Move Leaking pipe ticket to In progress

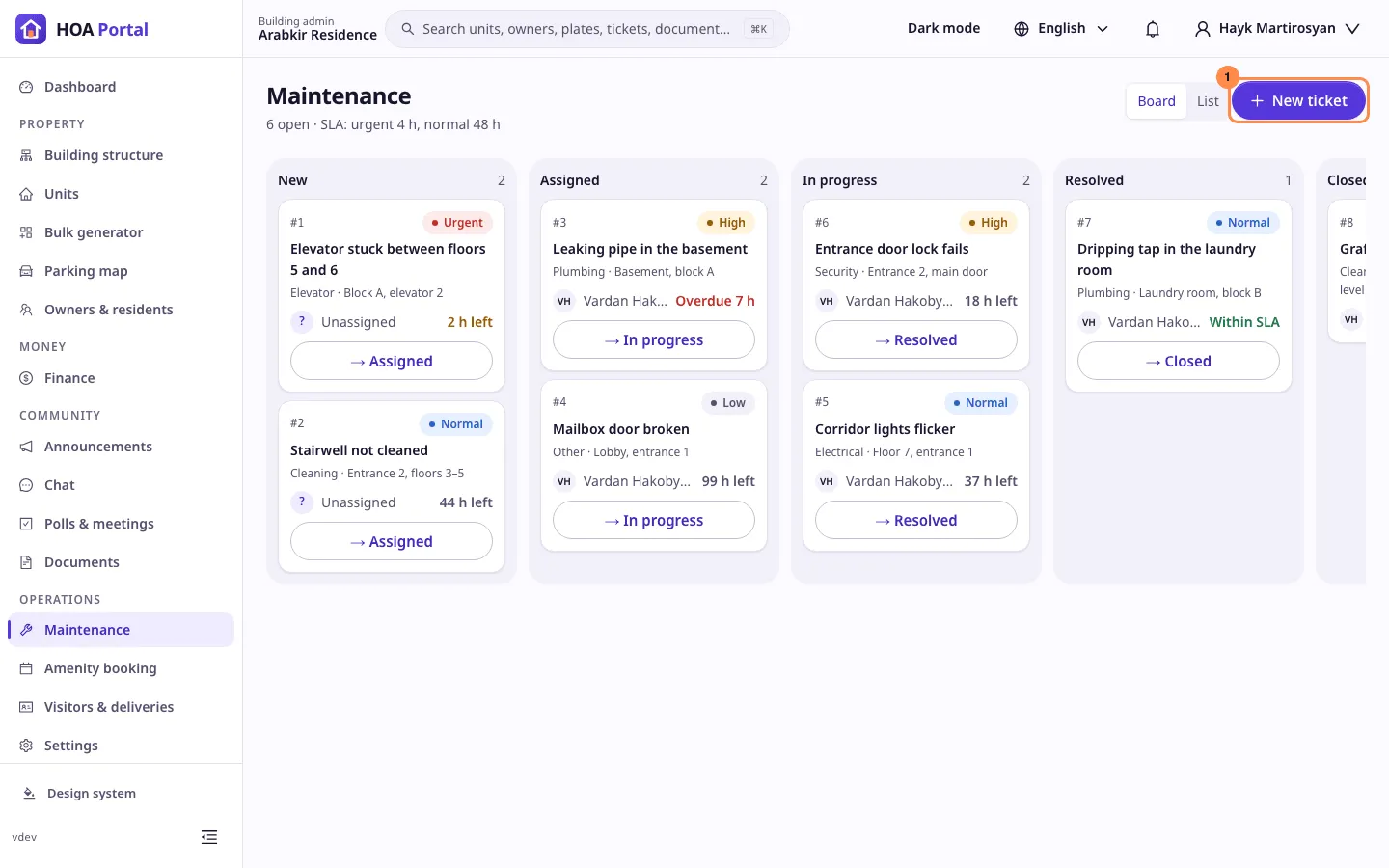pos(654,340)
